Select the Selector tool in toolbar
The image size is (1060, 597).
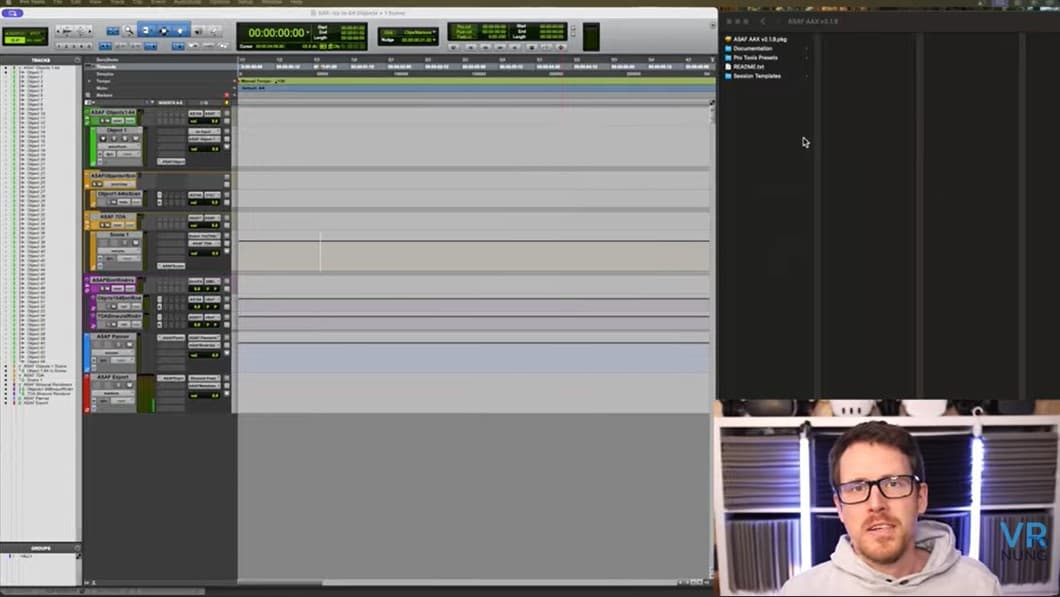164,31
